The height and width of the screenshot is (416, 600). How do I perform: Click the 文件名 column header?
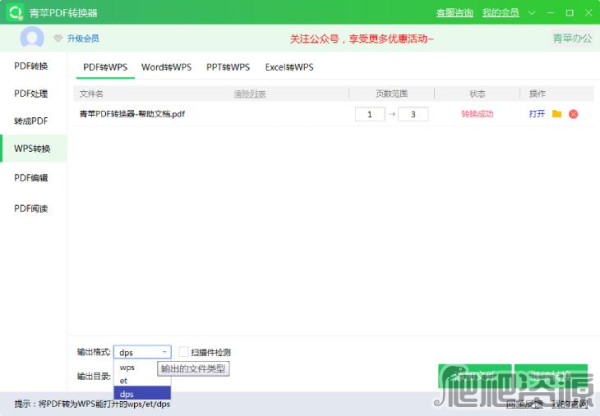(91, 94)
